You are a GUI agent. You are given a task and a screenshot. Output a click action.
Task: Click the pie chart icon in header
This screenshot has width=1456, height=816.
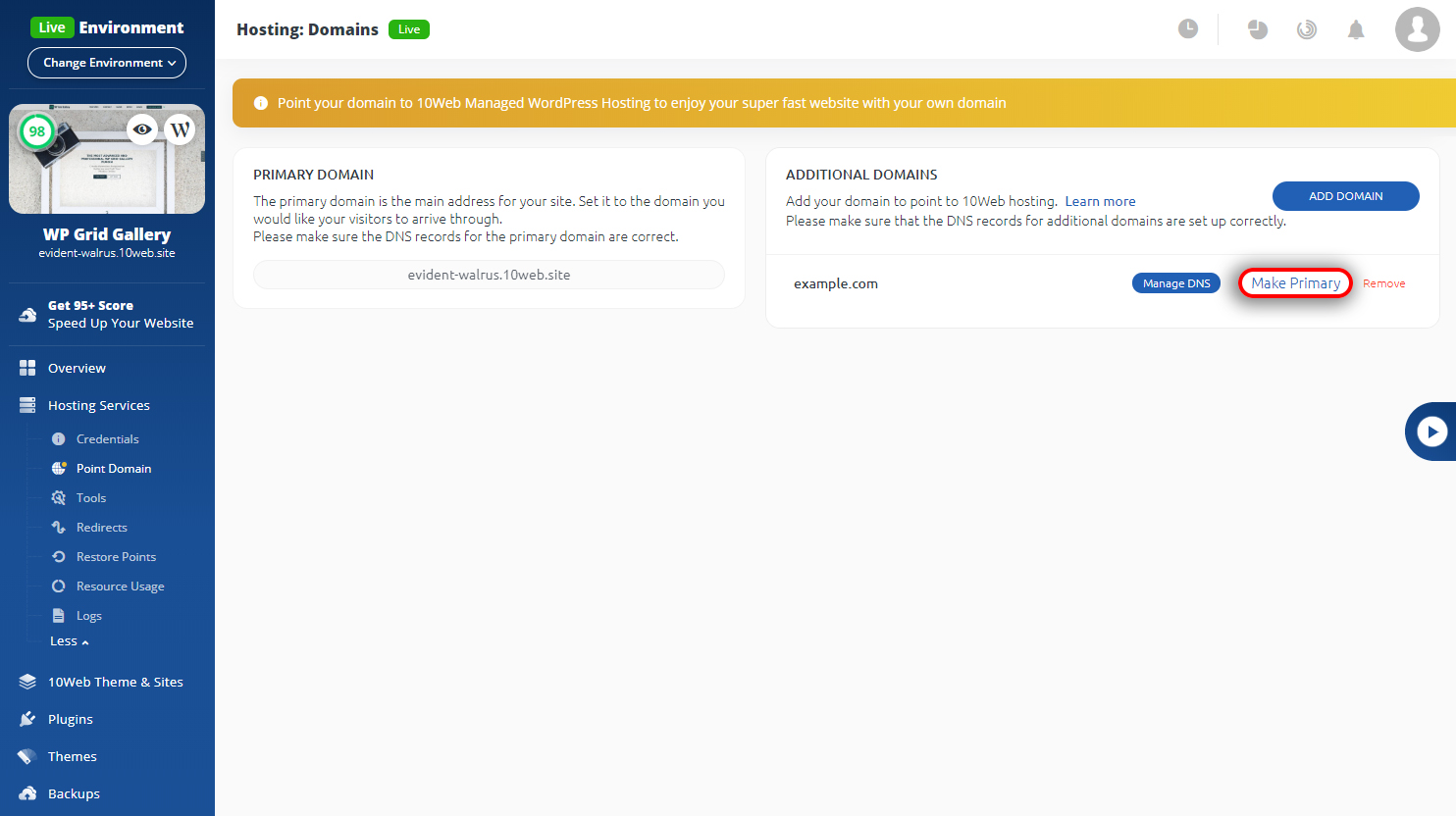[1258, 29]
